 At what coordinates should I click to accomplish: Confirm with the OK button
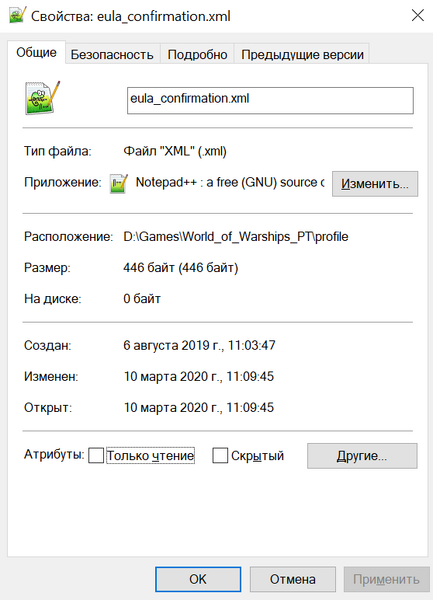pos(198,579)
